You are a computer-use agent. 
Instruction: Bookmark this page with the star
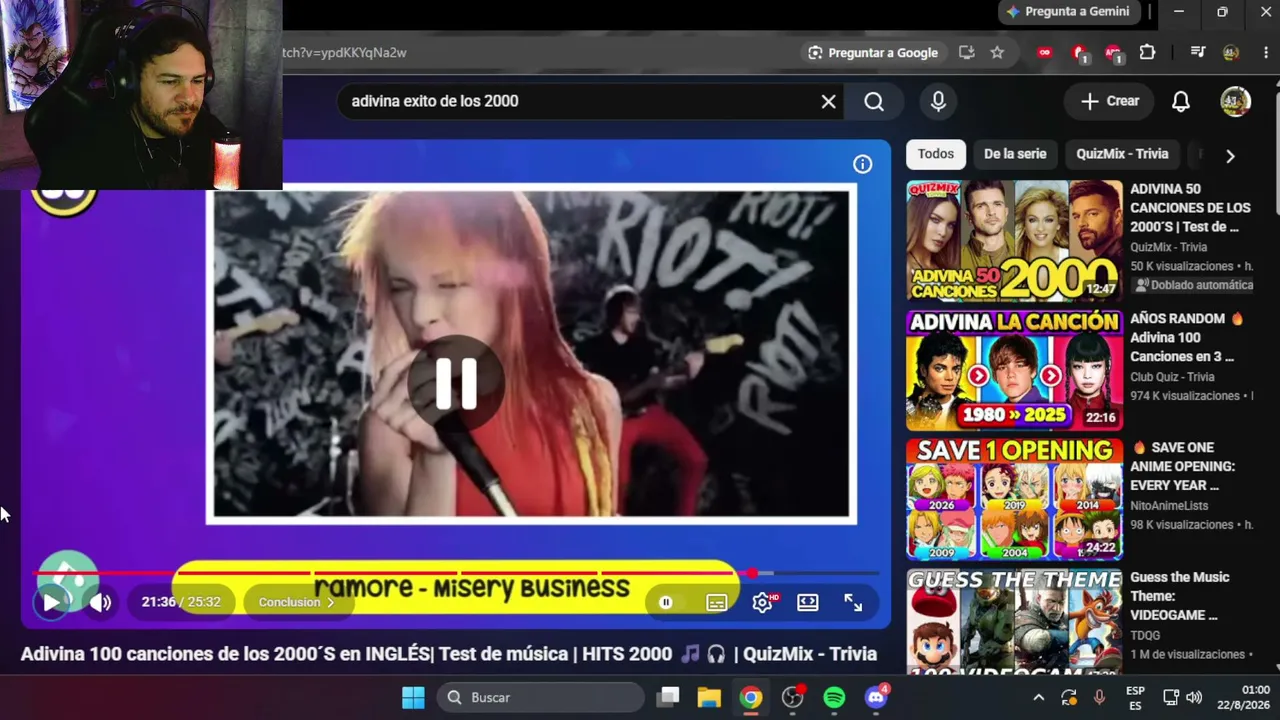(x=997, y=53)
